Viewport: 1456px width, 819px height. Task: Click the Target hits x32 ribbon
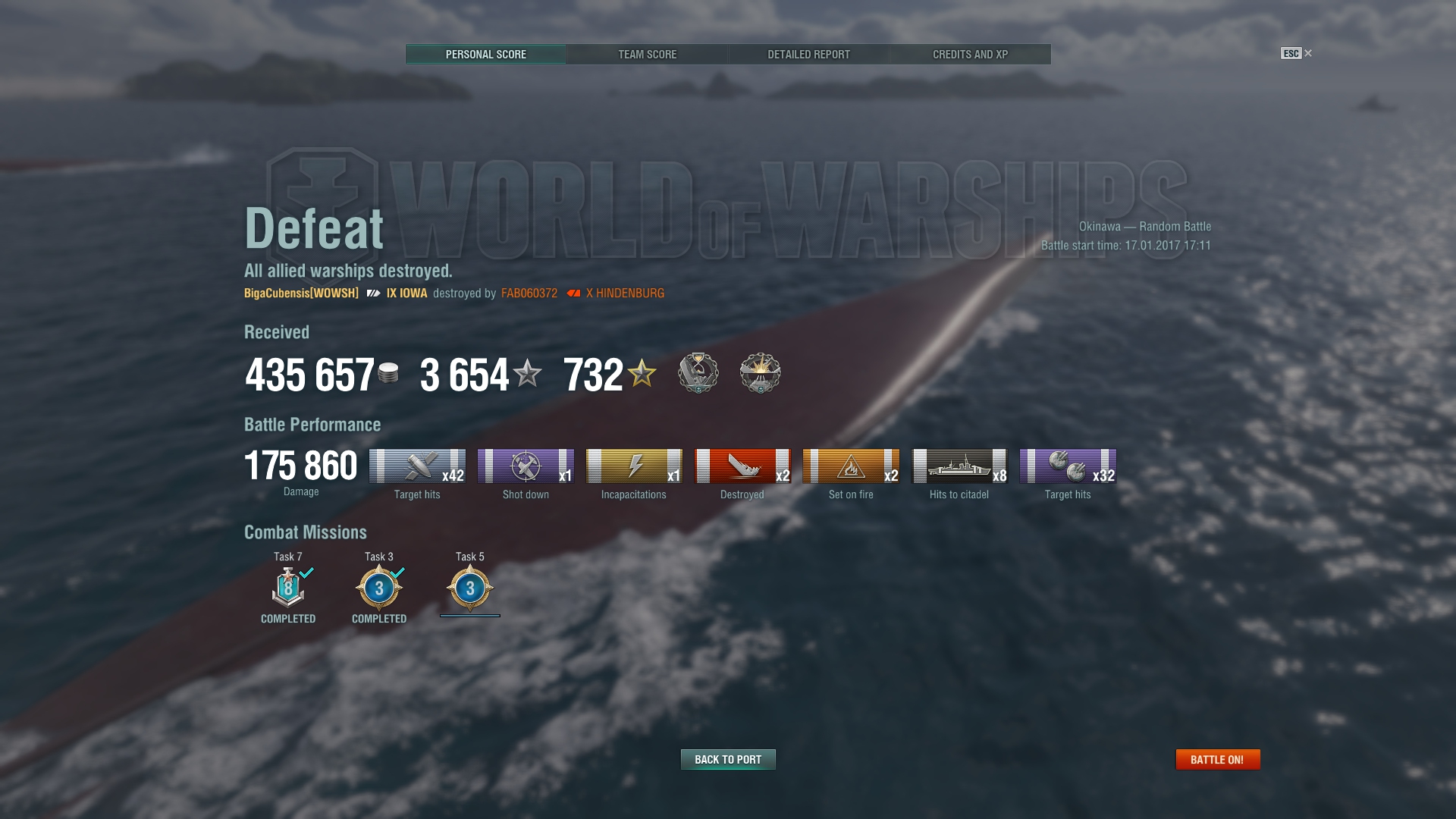pyautogui.click(x=1068, y=466)
